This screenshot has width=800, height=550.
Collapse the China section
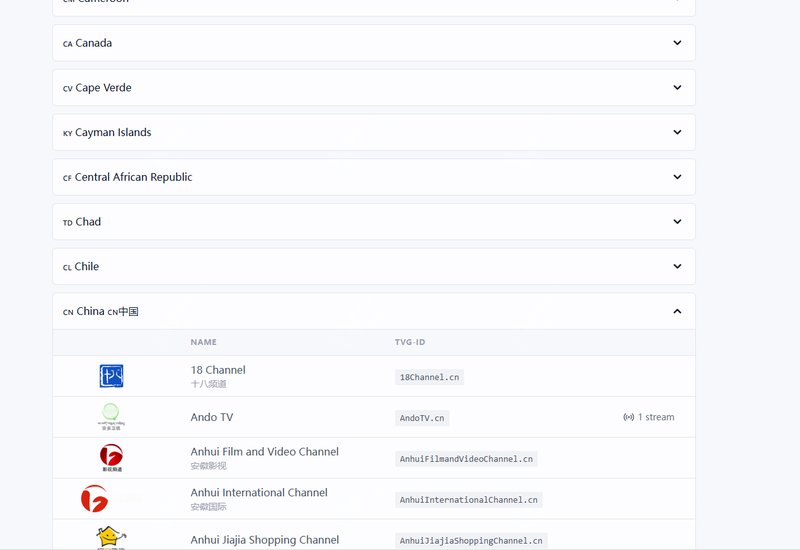[x=677, y=311]
